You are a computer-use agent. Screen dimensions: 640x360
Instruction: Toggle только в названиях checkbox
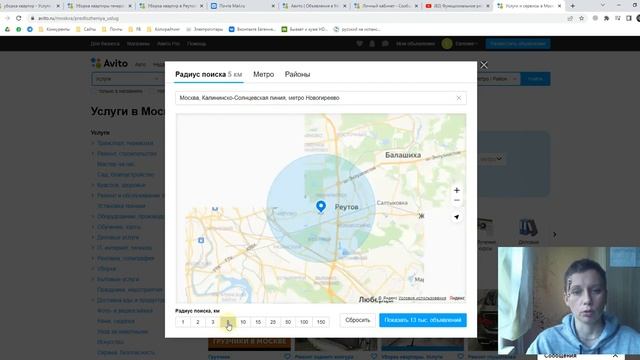[x=118, y=91]
